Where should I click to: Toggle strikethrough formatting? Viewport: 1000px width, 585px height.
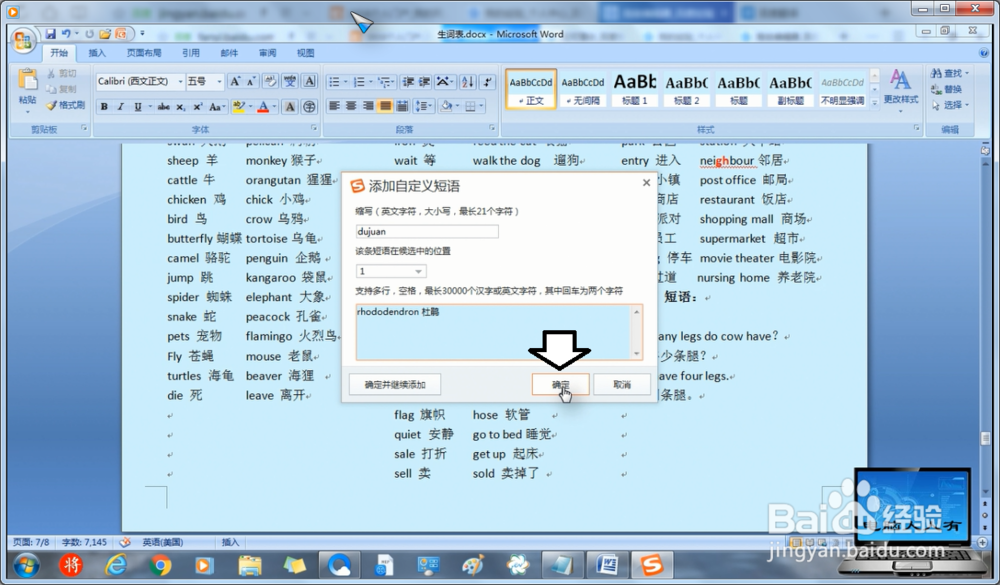click(164, 107)
